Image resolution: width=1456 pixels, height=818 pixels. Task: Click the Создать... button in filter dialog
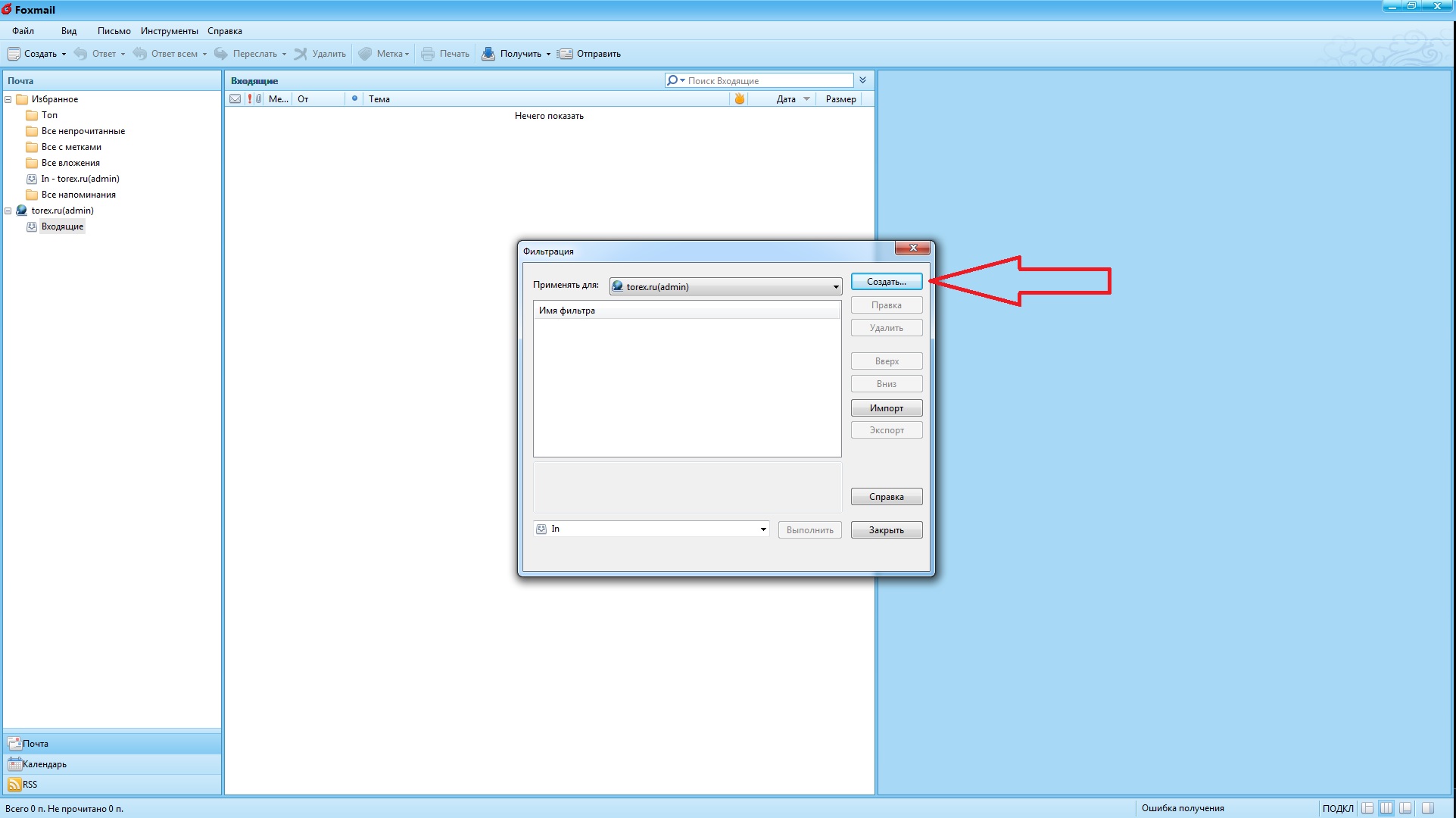coord(886,282)
